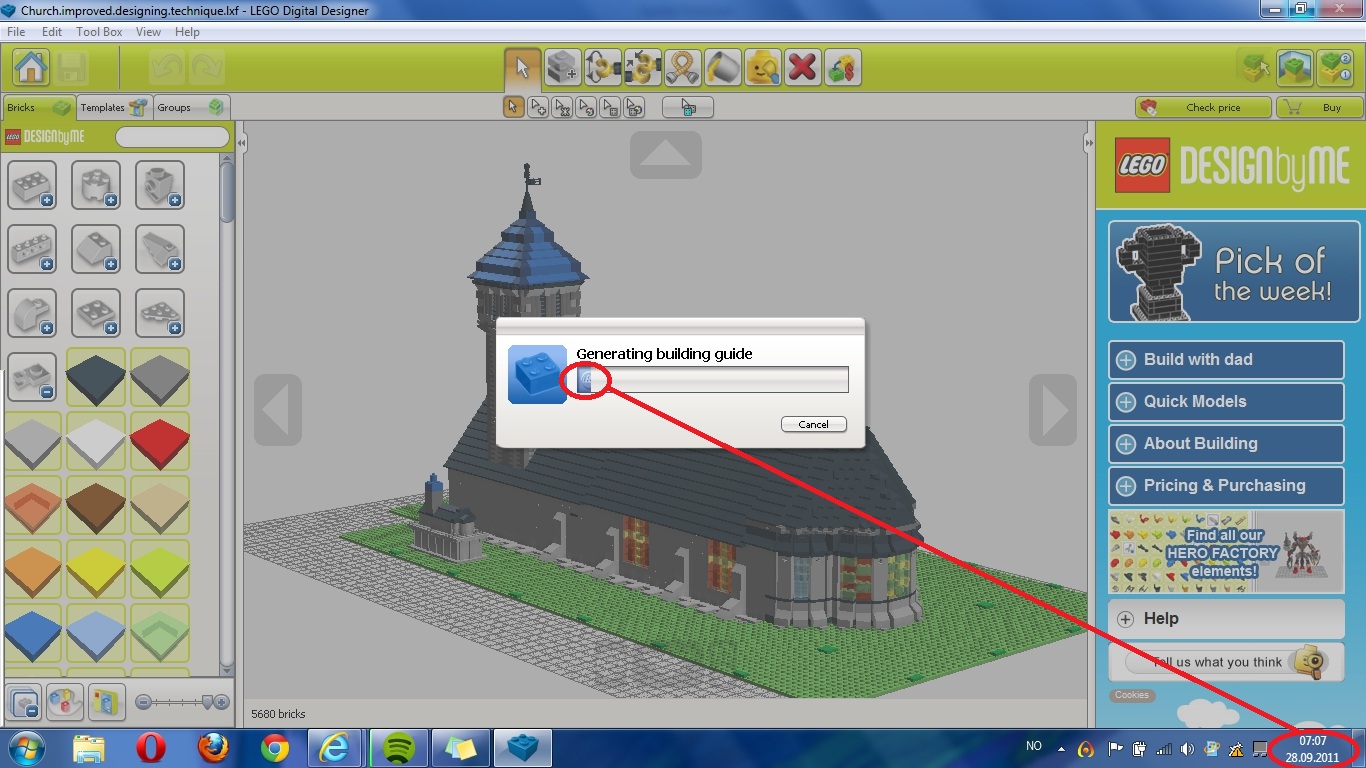Open the Hero Factory elements banner
The width and height of the screenshot is (1366, 768).
pos(1226,551)
